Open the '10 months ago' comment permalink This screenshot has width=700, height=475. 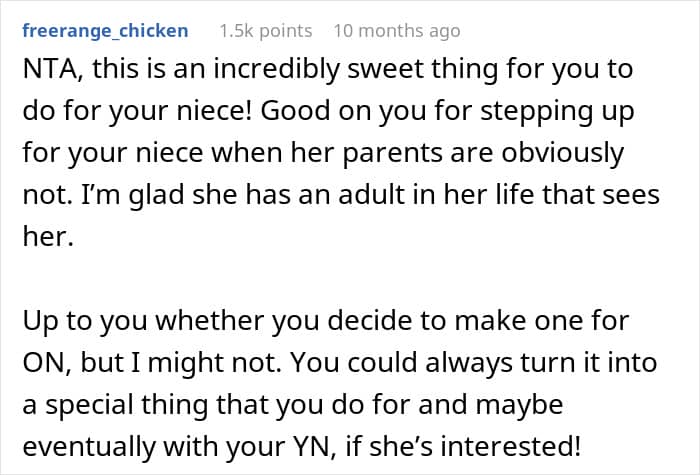(397, 31)
